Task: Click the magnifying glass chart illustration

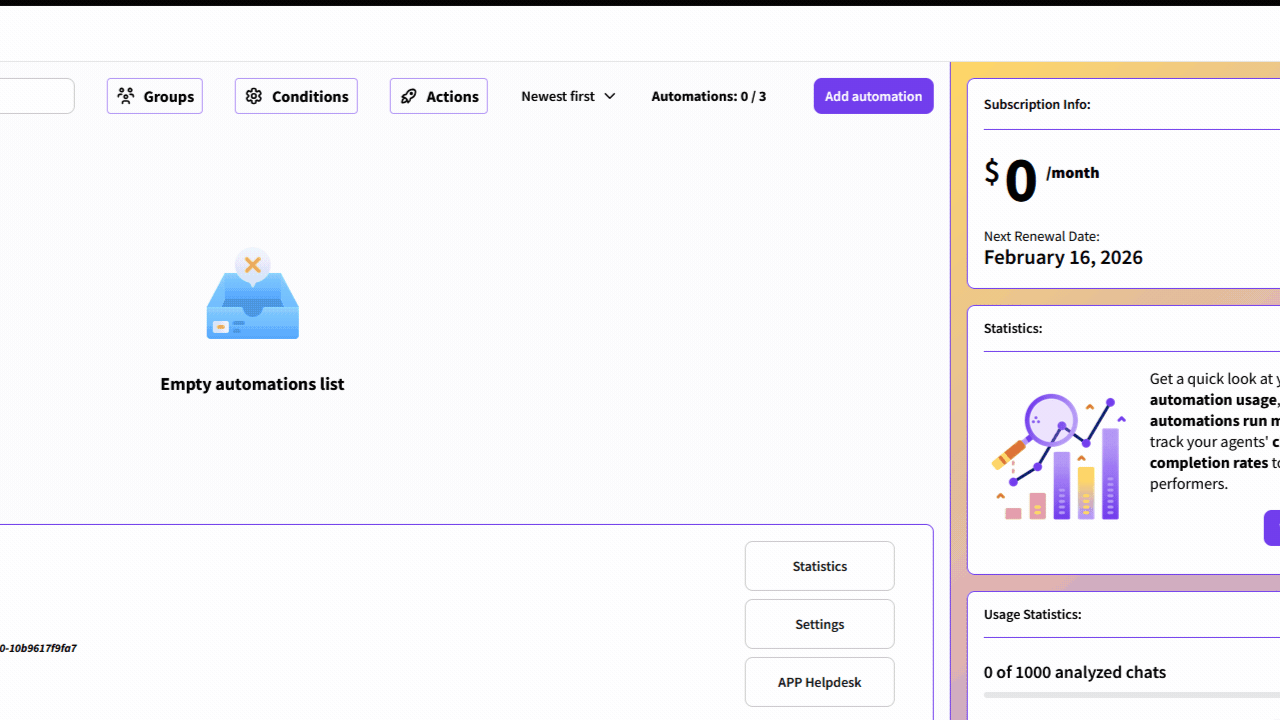Action: coord(1058,457)
